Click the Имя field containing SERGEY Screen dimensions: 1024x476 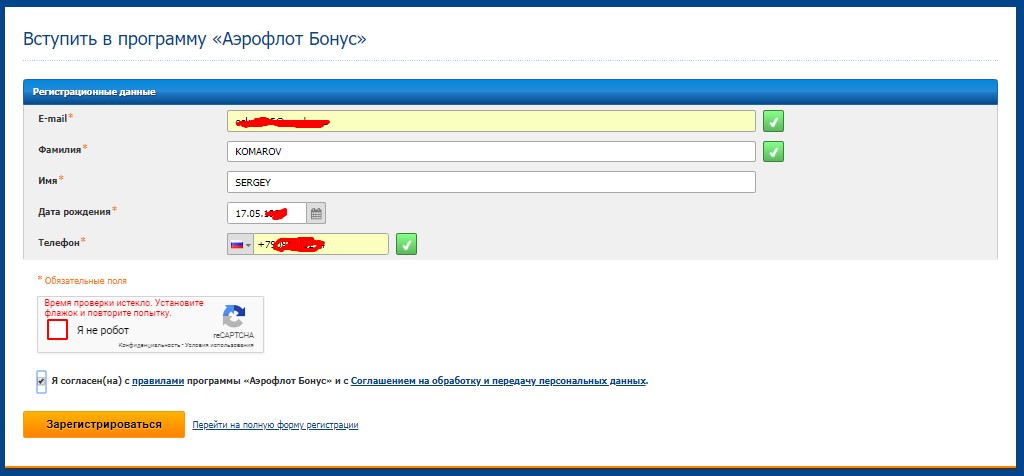tap(490, 182)
